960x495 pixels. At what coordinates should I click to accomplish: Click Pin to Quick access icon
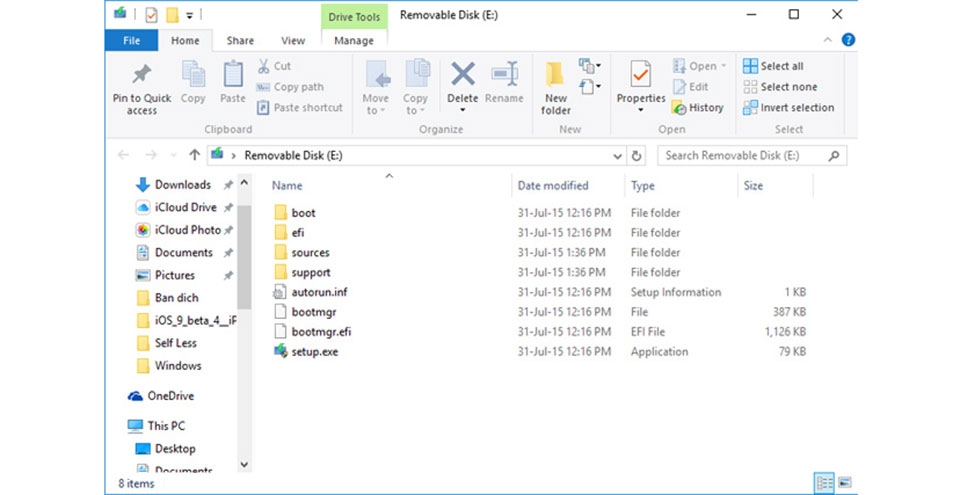point(141,74)
